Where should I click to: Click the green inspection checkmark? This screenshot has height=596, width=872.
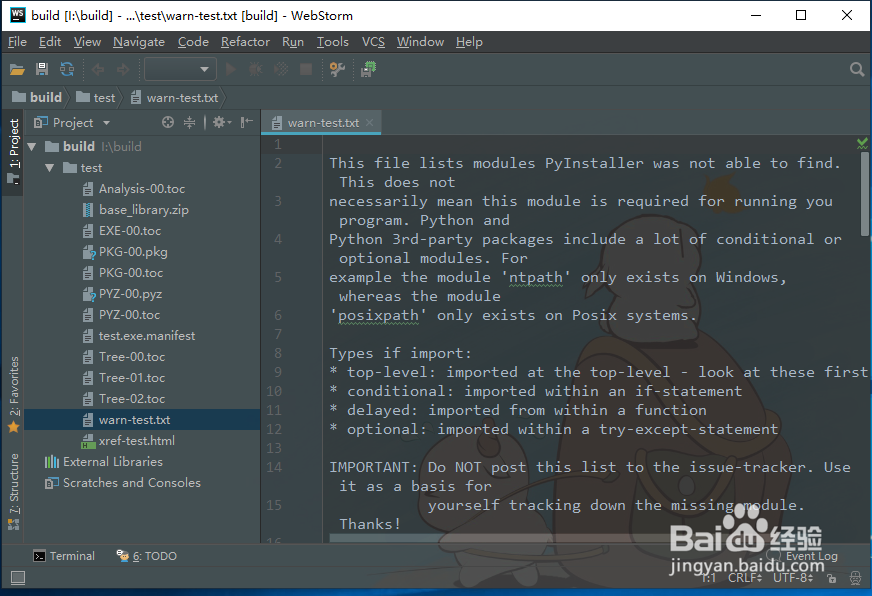click(862, 143)
